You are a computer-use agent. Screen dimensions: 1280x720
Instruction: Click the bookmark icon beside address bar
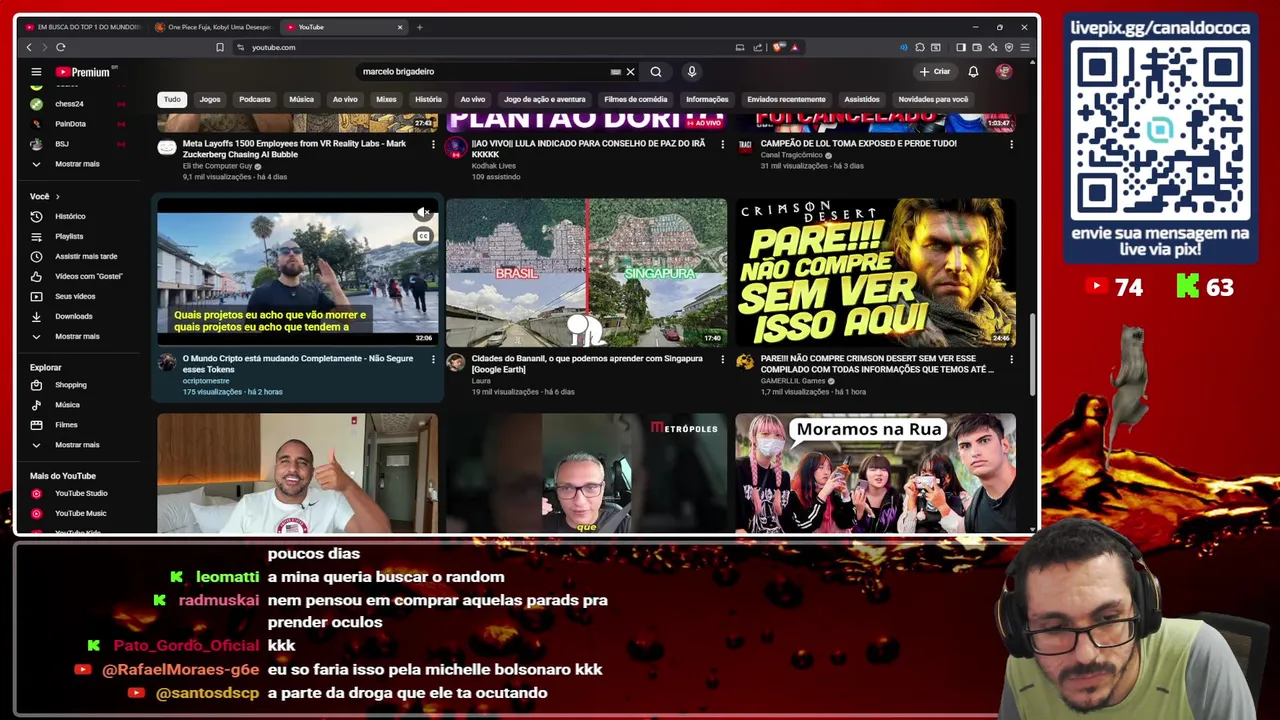[220, 47]
